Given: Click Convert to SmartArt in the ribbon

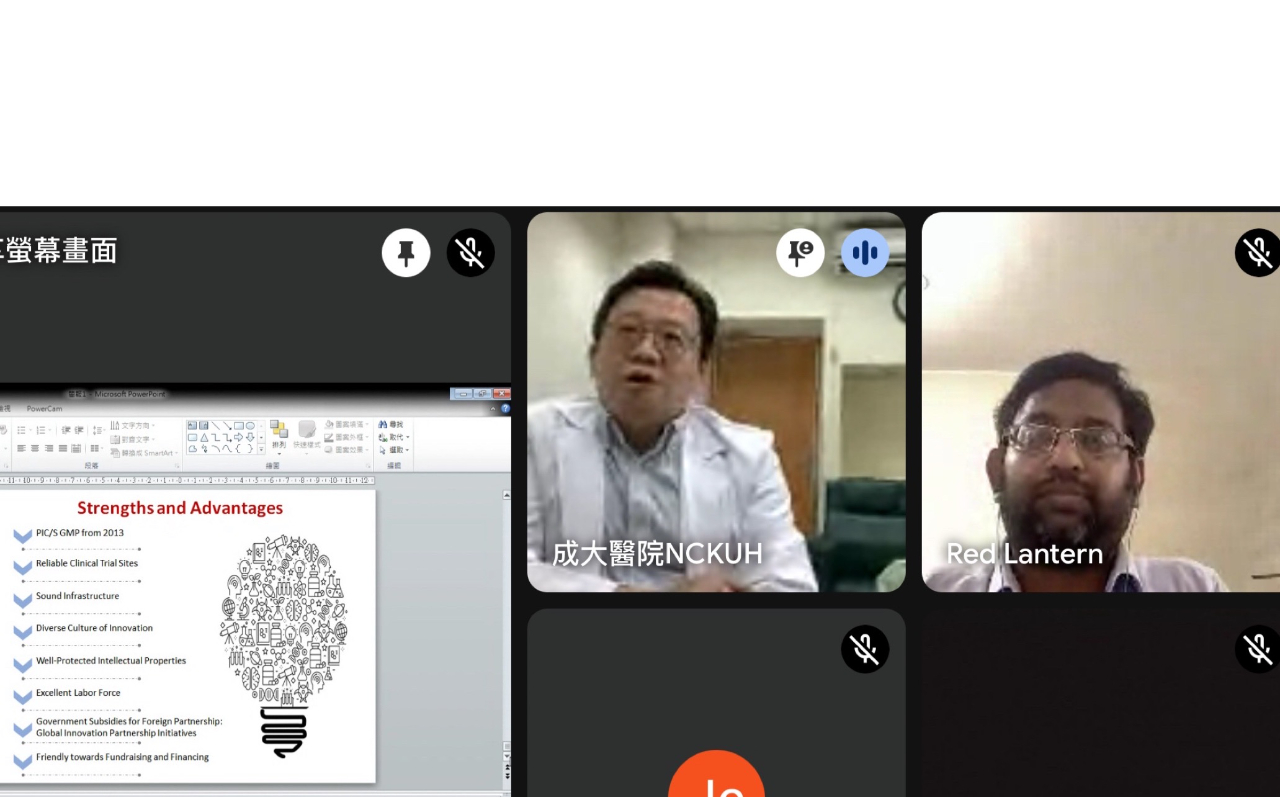Looking at the screenshot, I should 145,453.
